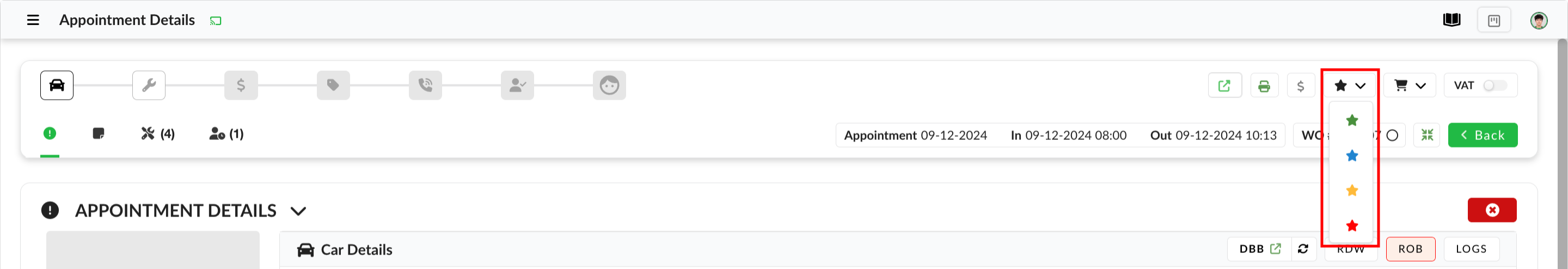
Task: Open the notes tab
Action: (98, 134)
